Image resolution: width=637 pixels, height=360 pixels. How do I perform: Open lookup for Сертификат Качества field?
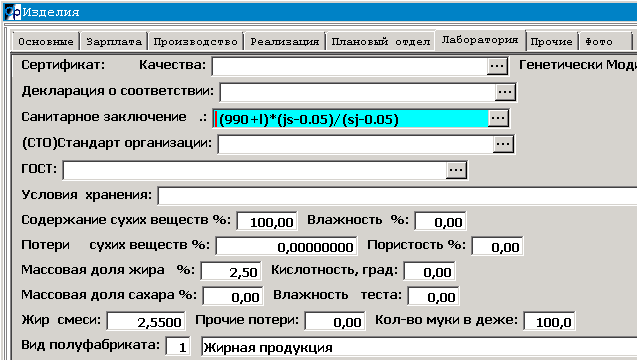(x=497, y=66)
